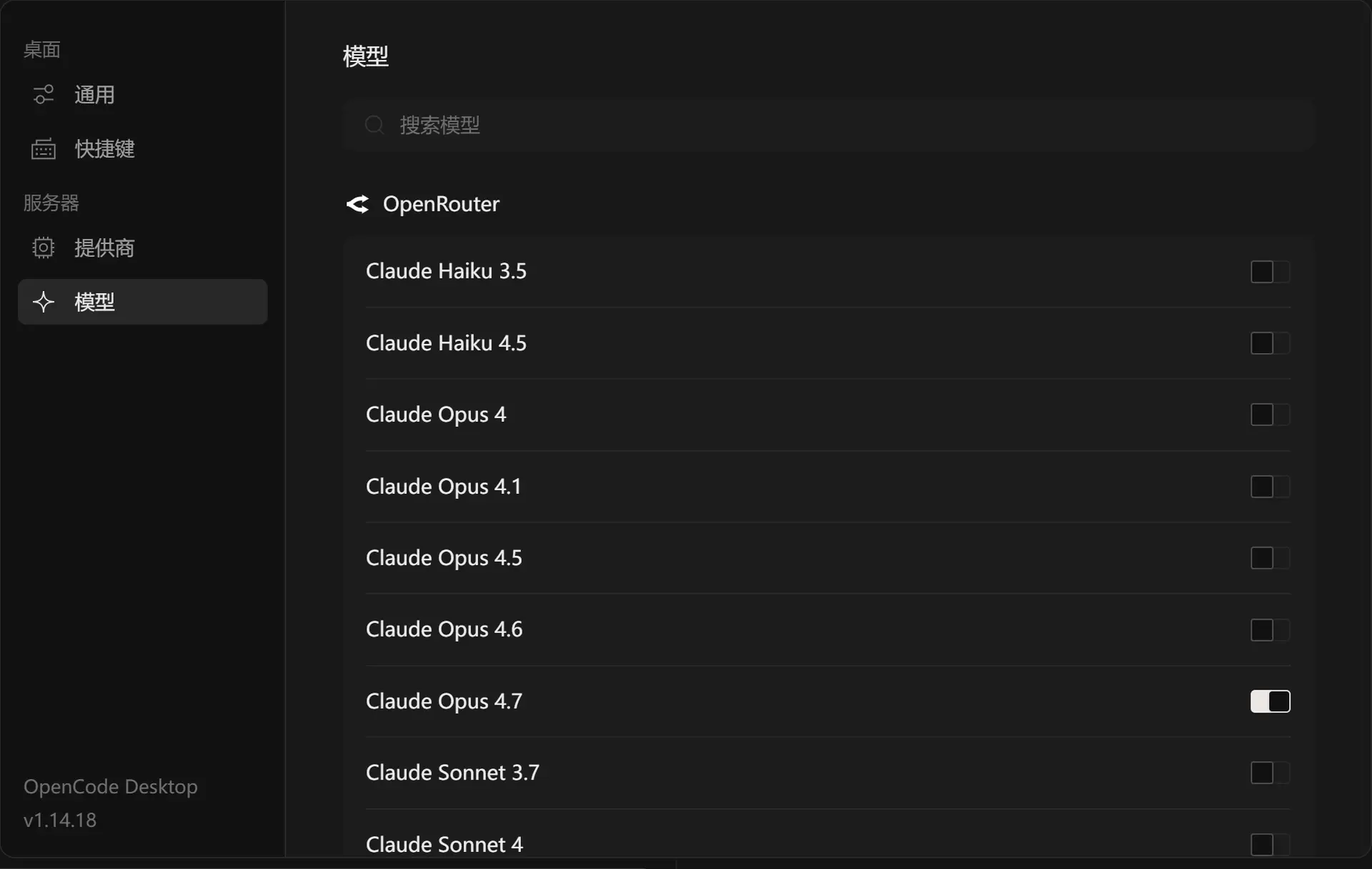Turn on Claude Opus 4.1 toggle
This screenshot has width=1372, height=869.
pos(1270,487)
